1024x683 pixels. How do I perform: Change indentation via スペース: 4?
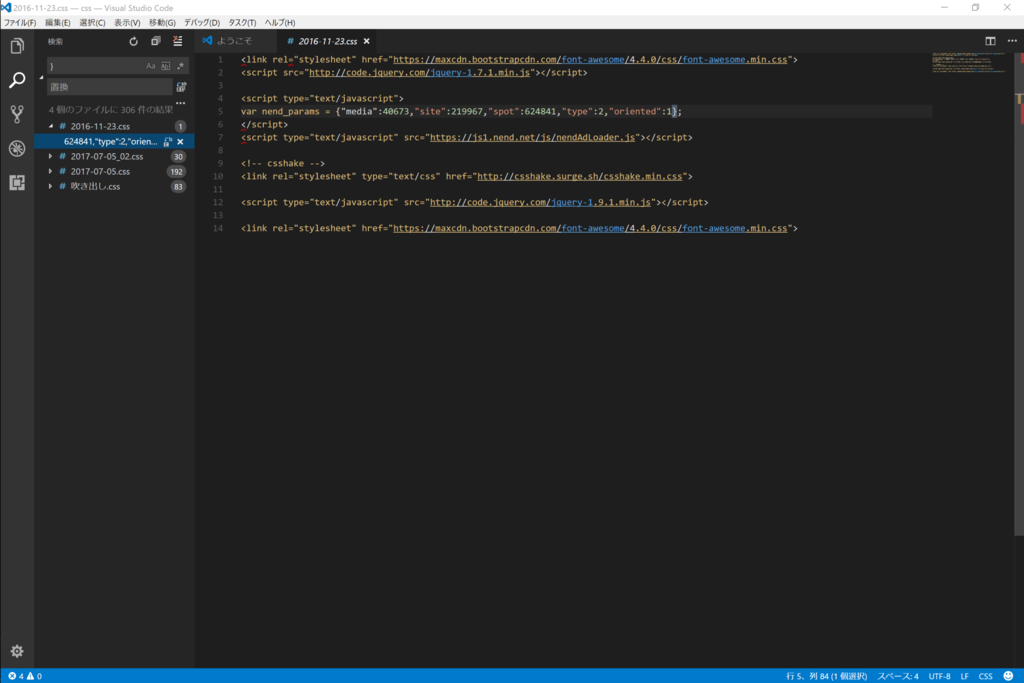pos(898,676)
